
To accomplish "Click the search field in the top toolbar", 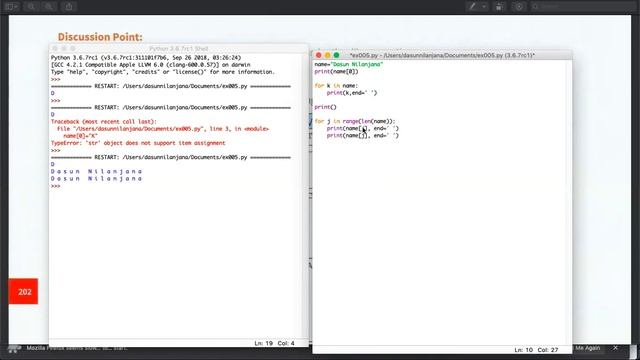I will point(583,7).
